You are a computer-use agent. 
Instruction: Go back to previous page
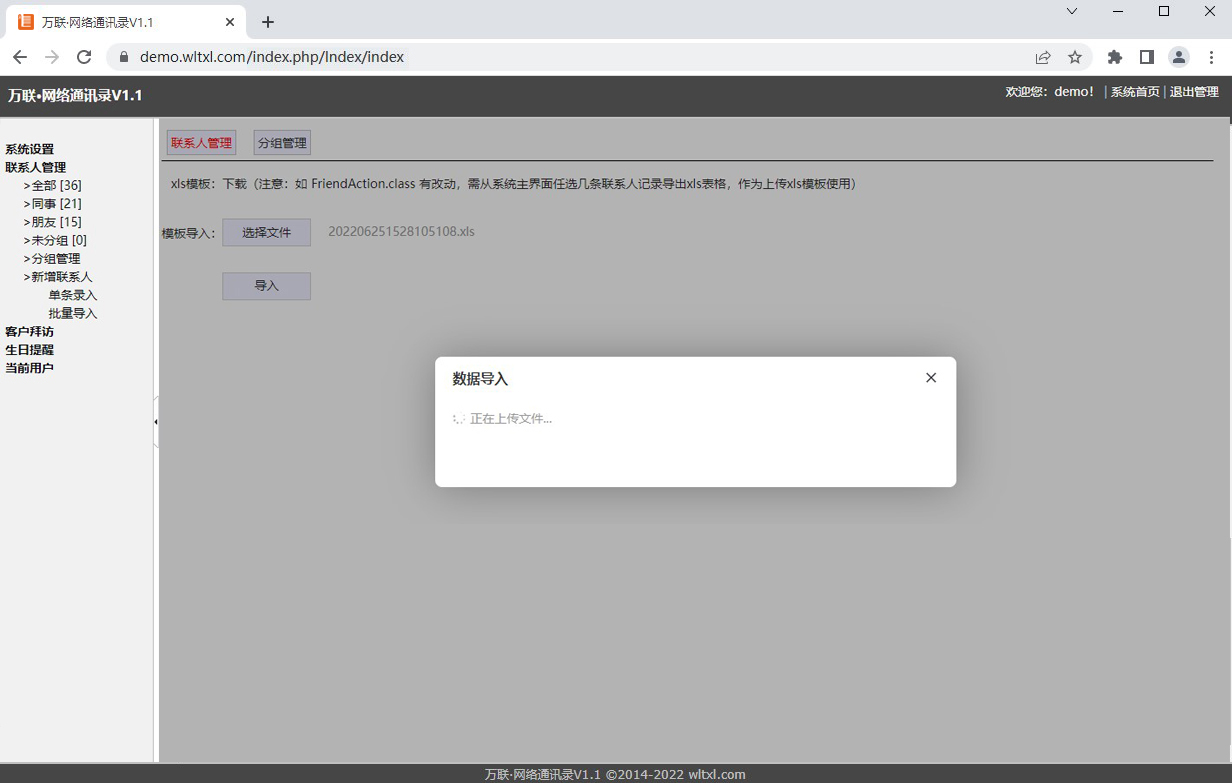click(x=20, y=57)
